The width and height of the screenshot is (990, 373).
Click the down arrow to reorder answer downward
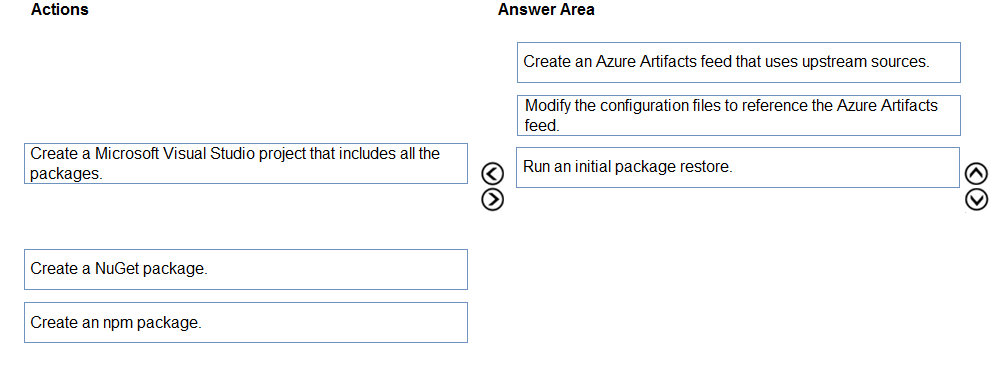[x=976, y=199]
